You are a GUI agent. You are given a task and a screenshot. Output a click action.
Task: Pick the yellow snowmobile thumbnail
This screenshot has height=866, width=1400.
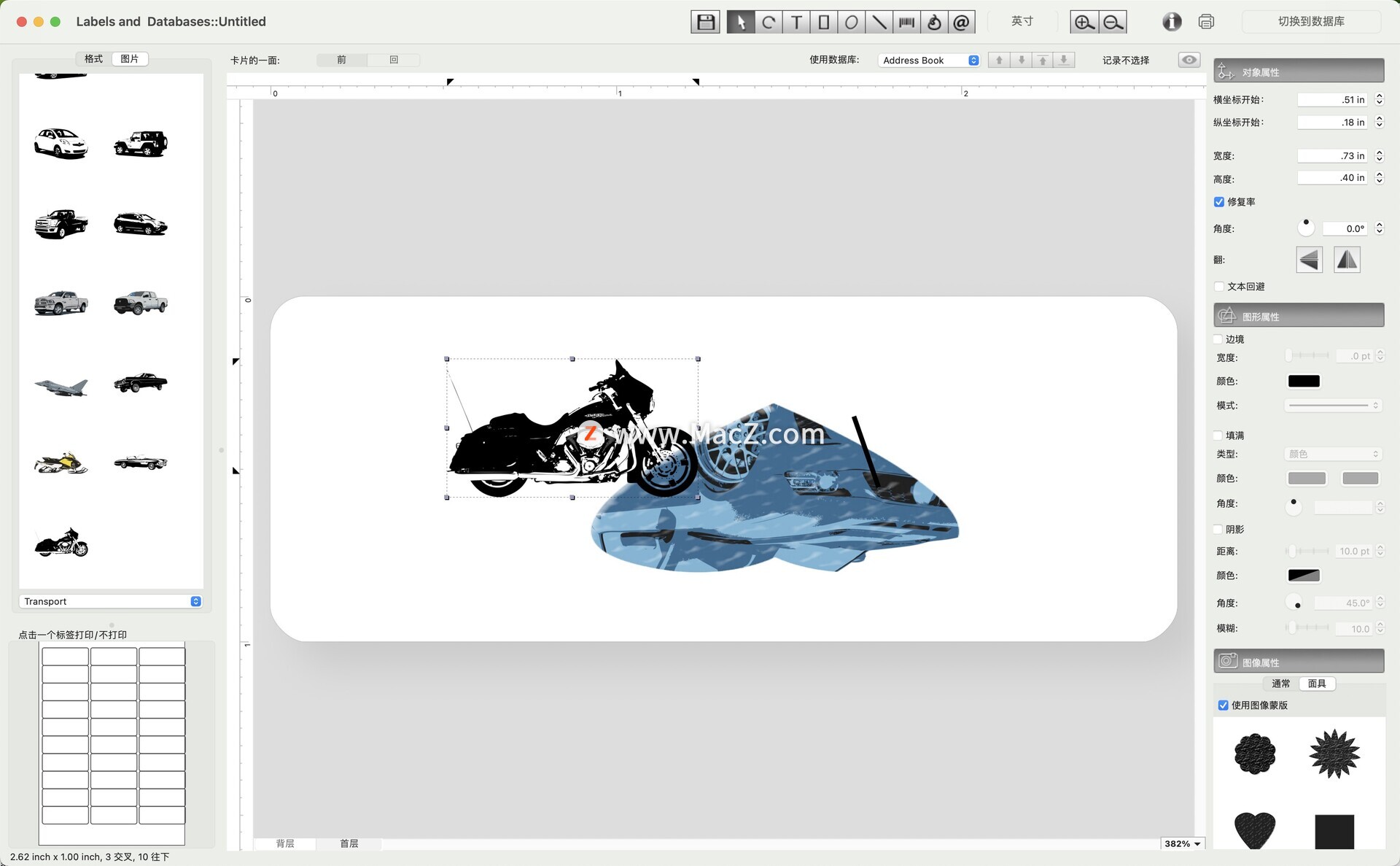tap(61, 462)
